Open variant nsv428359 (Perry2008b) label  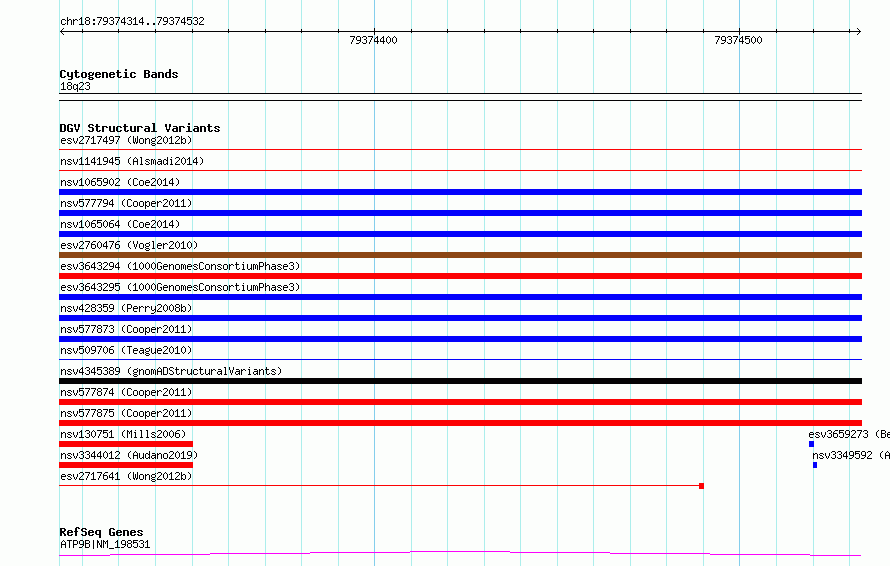pyautogui.click(x=126, y=308)
